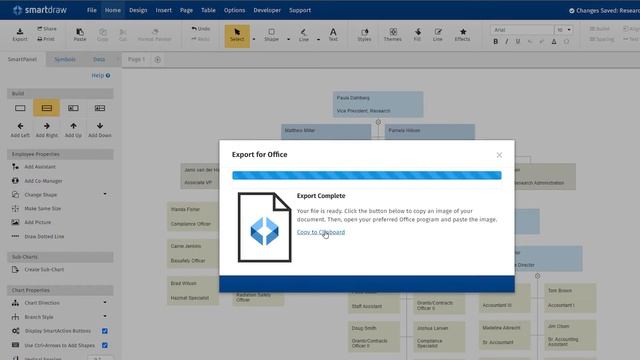Open the Support menu
640x360 pixels.
pyautogui.click(x=300, y=10)
